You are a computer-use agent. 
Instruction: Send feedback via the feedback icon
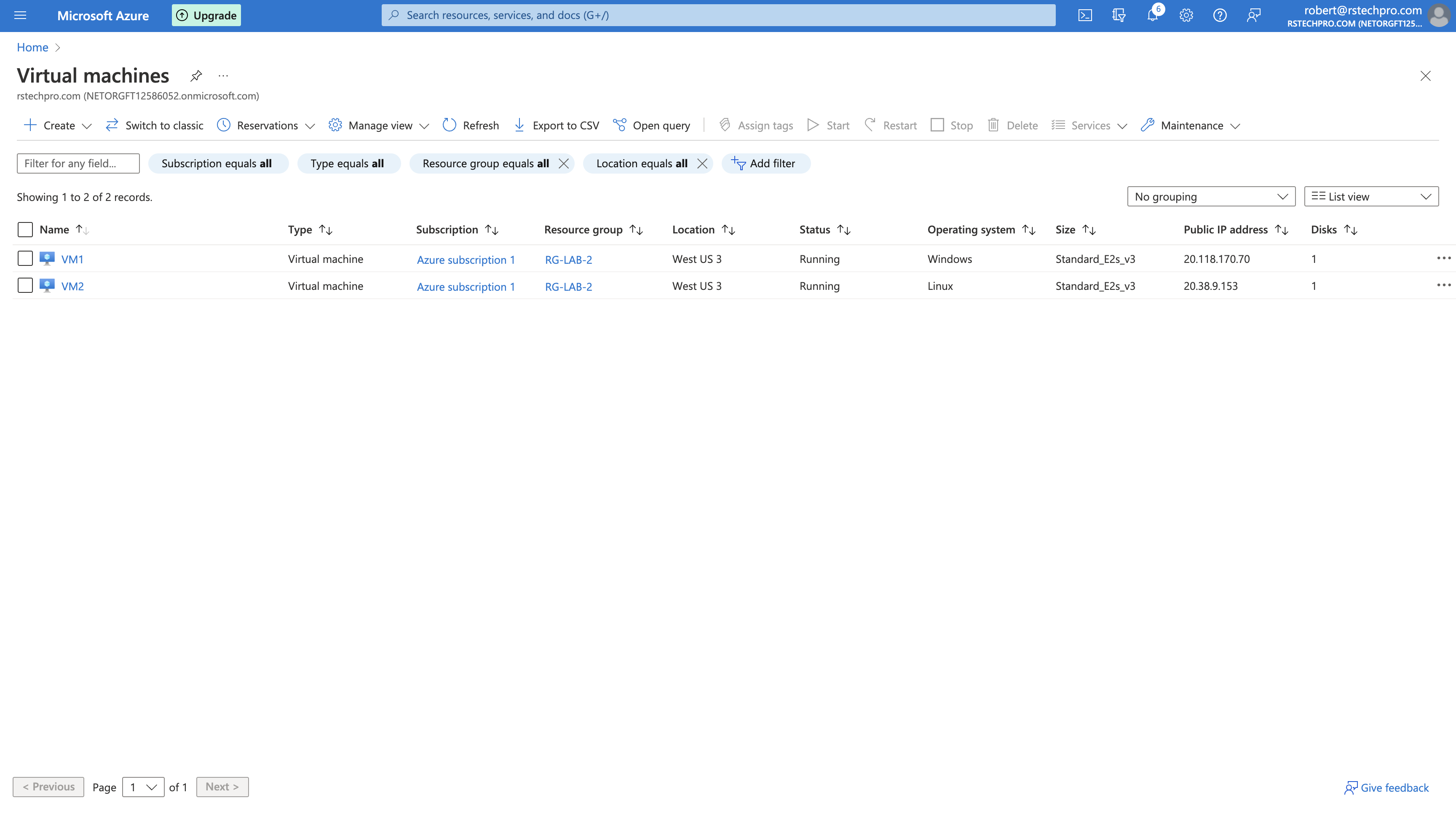(x=1254, y=15)
